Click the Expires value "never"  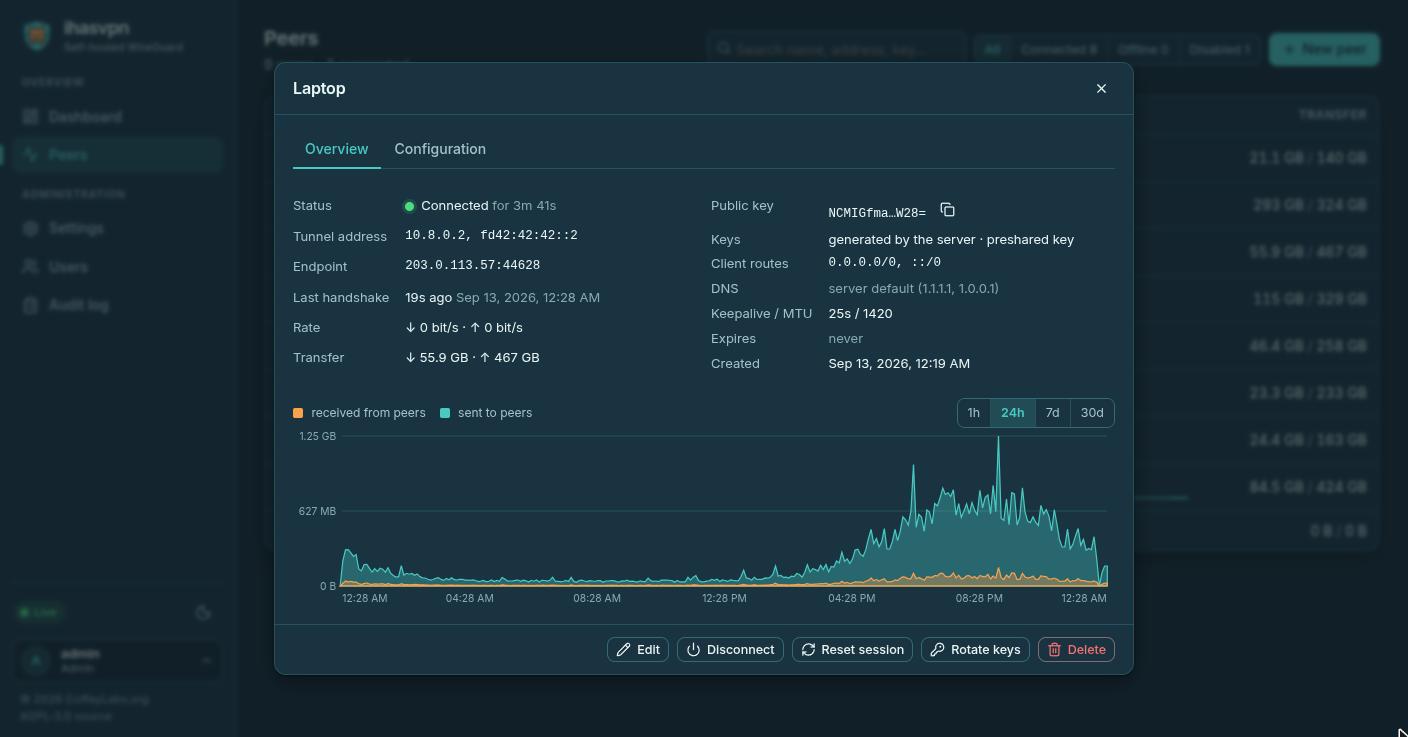(845, 338)
